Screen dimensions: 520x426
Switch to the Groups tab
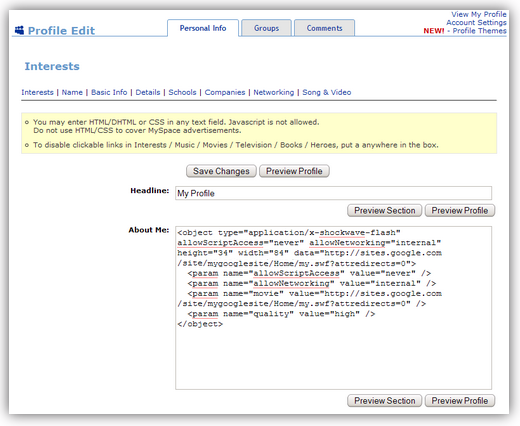point(266,28)
